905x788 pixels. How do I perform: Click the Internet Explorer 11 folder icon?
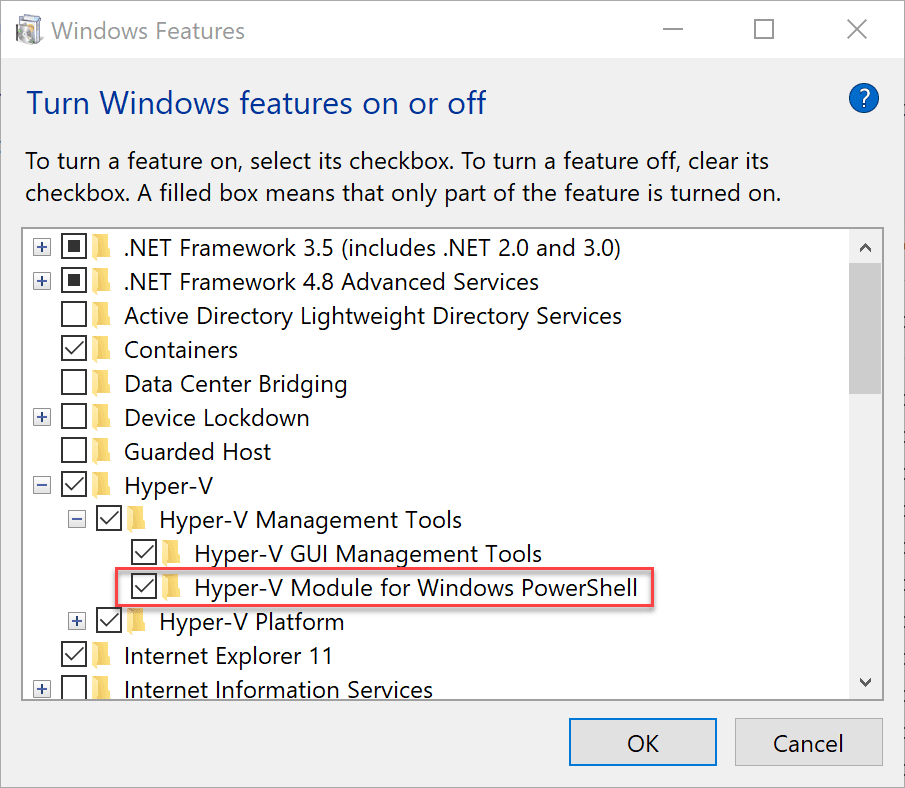(101, 655)
